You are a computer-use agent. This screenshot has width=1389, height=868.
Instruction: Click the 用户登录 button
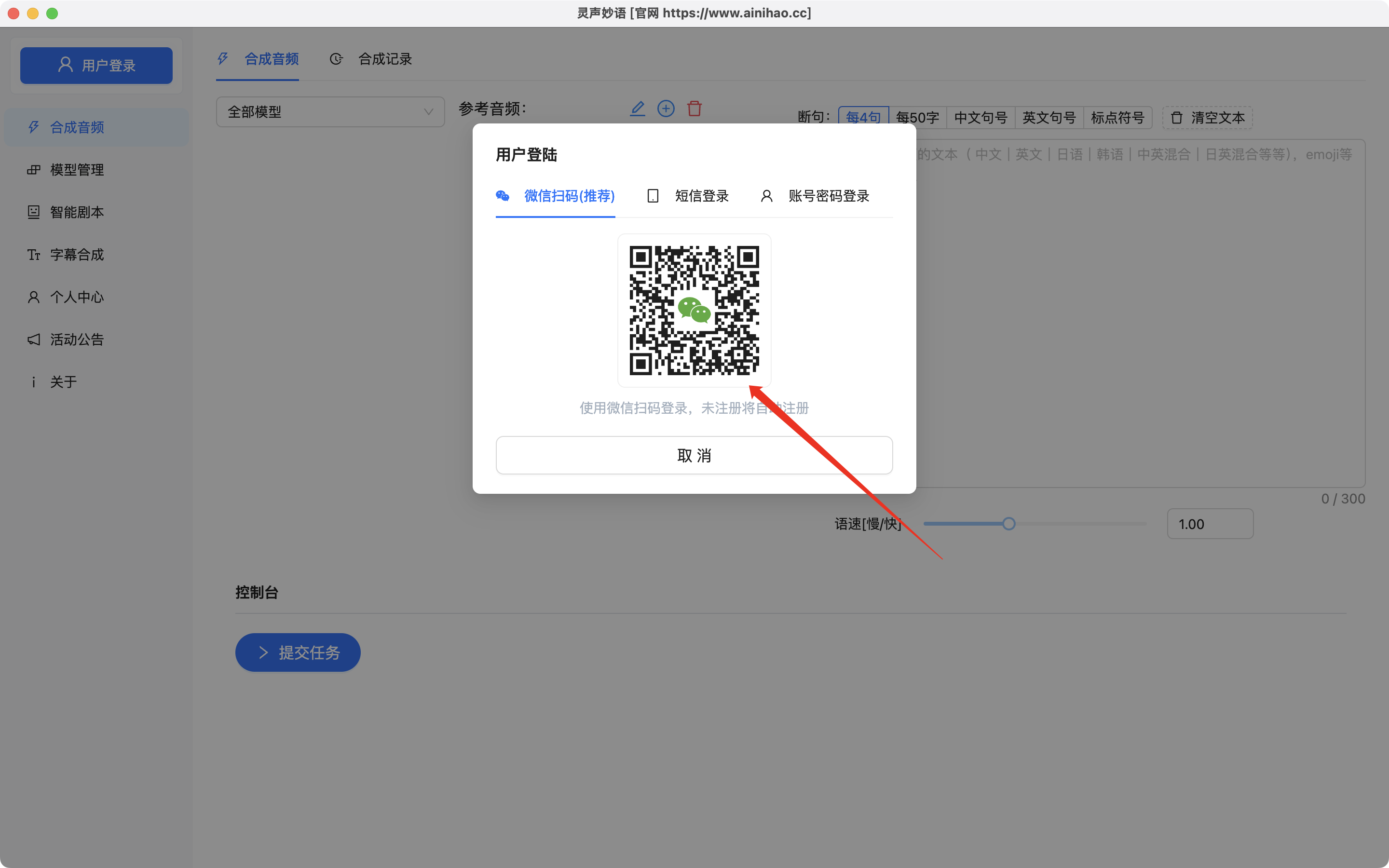[x=96, y=66]
